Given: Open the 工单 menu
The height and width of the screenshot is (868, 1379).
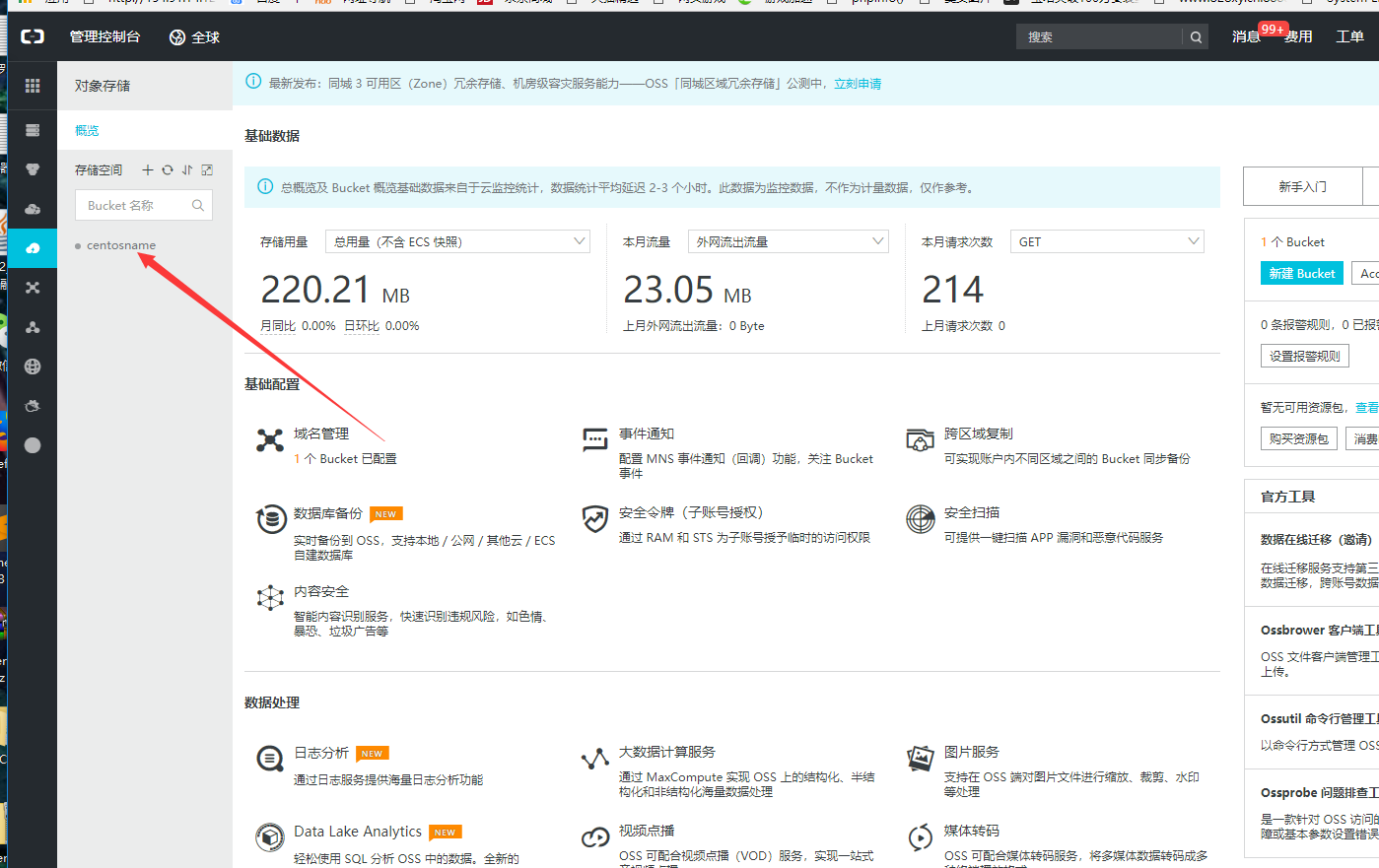Looking at the screenshot, I should 1349,36.
